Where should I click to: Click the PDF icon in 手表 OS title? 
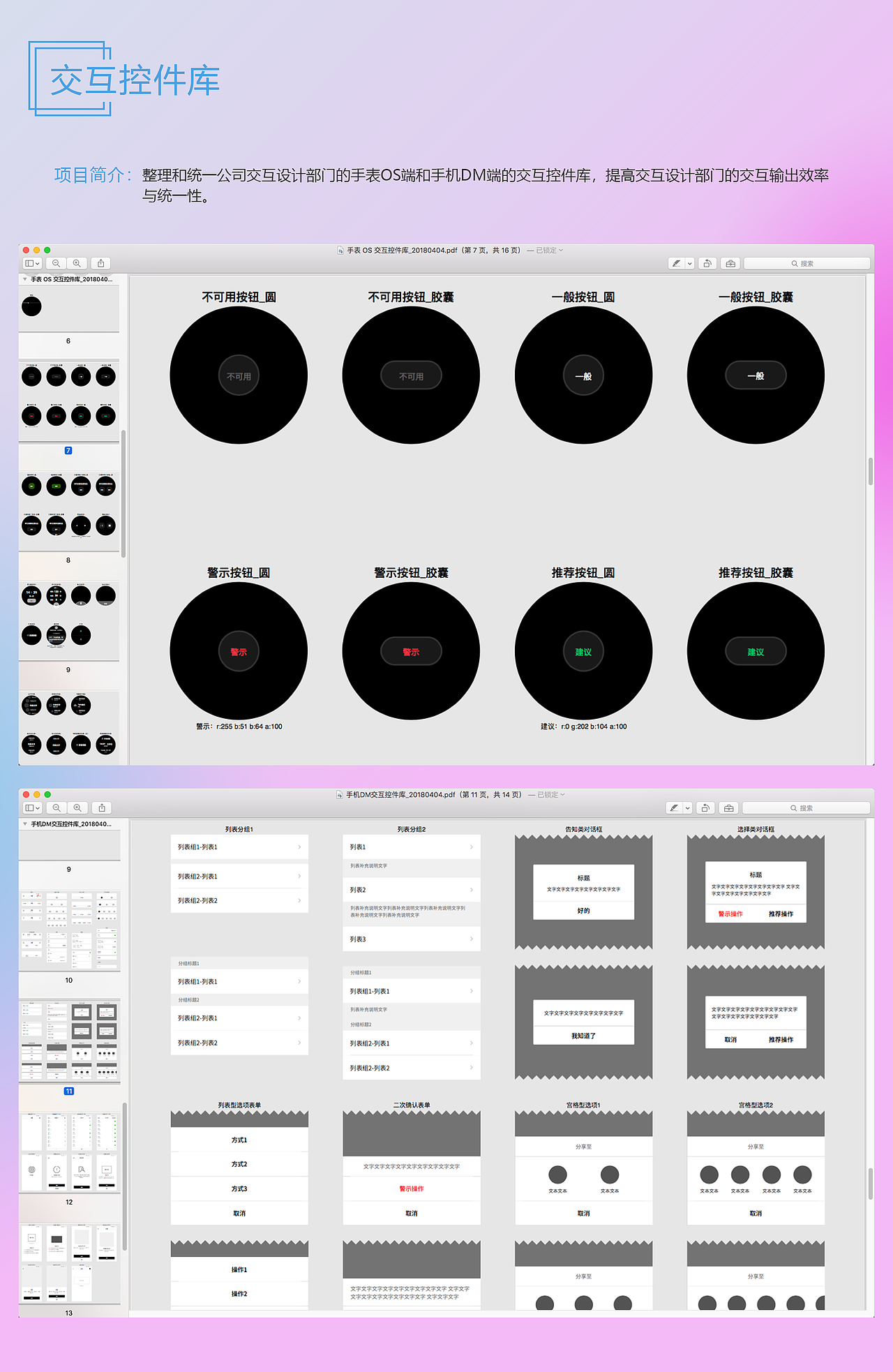tap(340, 250)
